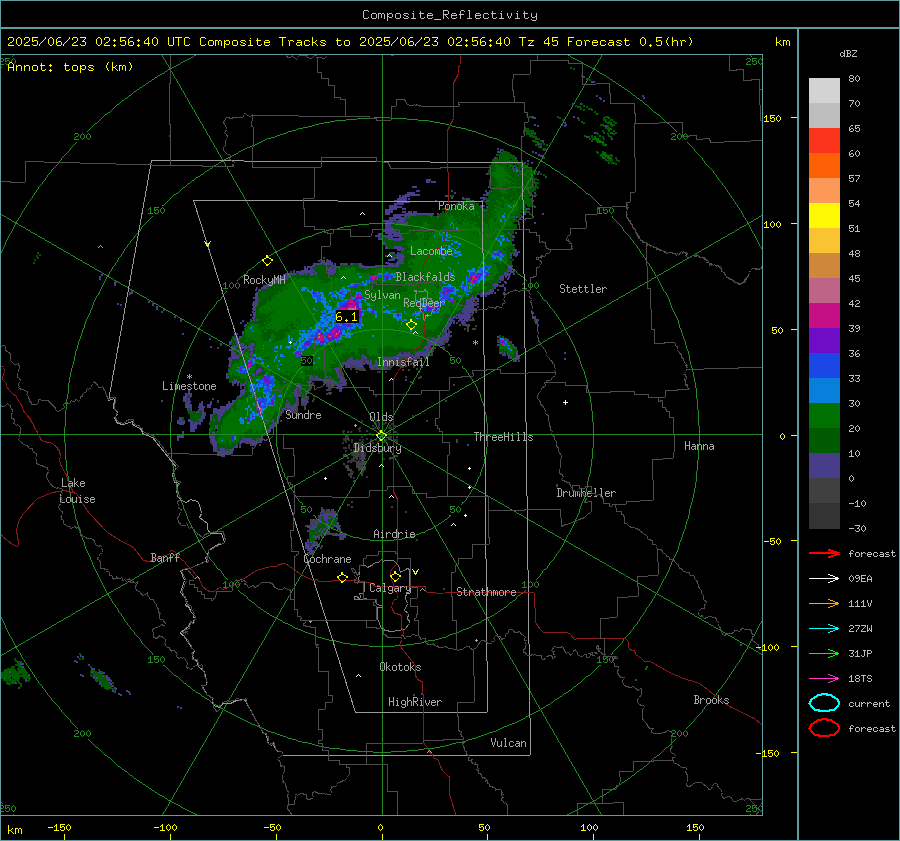The height and width of the screenshot is (841, 900).
Task: Click the orange swatch between 60 and 57 dBZ
Action: click(x=824, y=166)
